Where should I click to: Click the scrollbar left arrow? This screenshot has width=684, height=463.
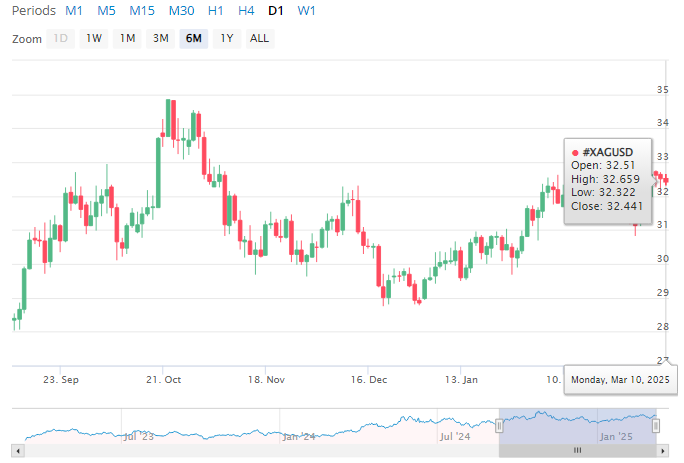(x=18, y=451)
